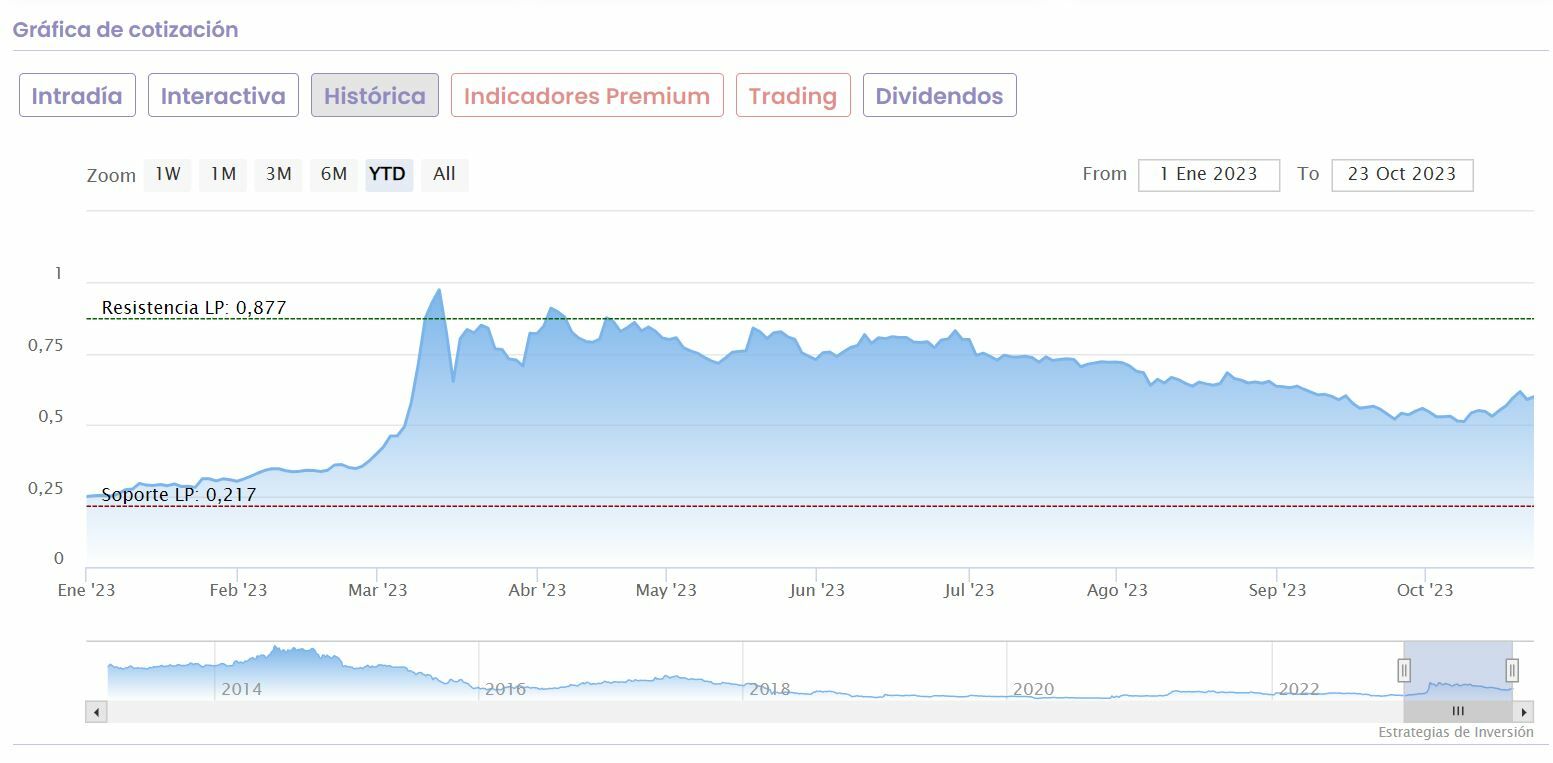Open the Intradía chart tab
The height and width of the screenshot is (763, 1553).
(77, 96)
